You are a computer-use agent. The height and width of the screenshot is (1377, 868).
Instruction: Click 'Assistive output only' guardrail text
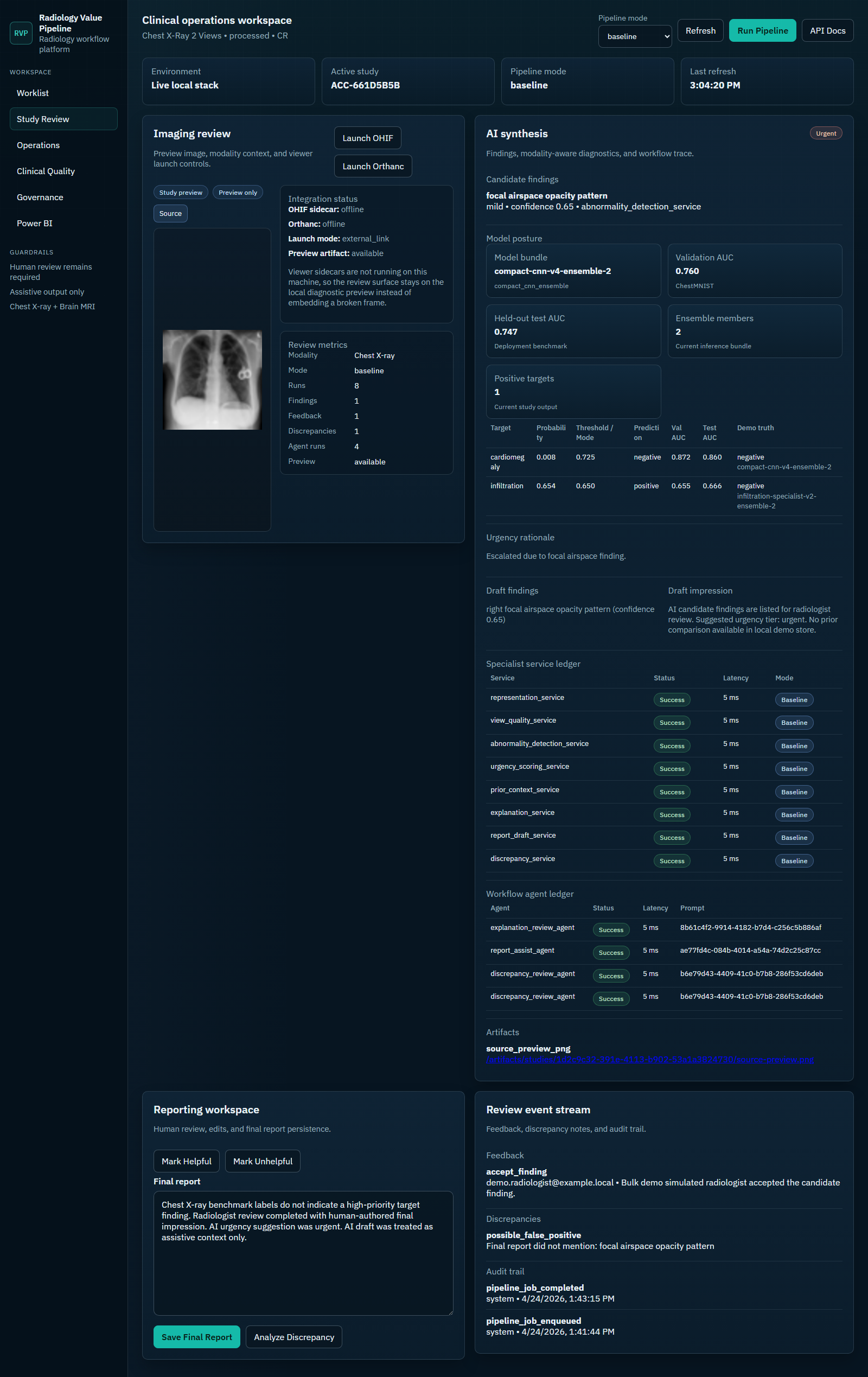point(47,292)
